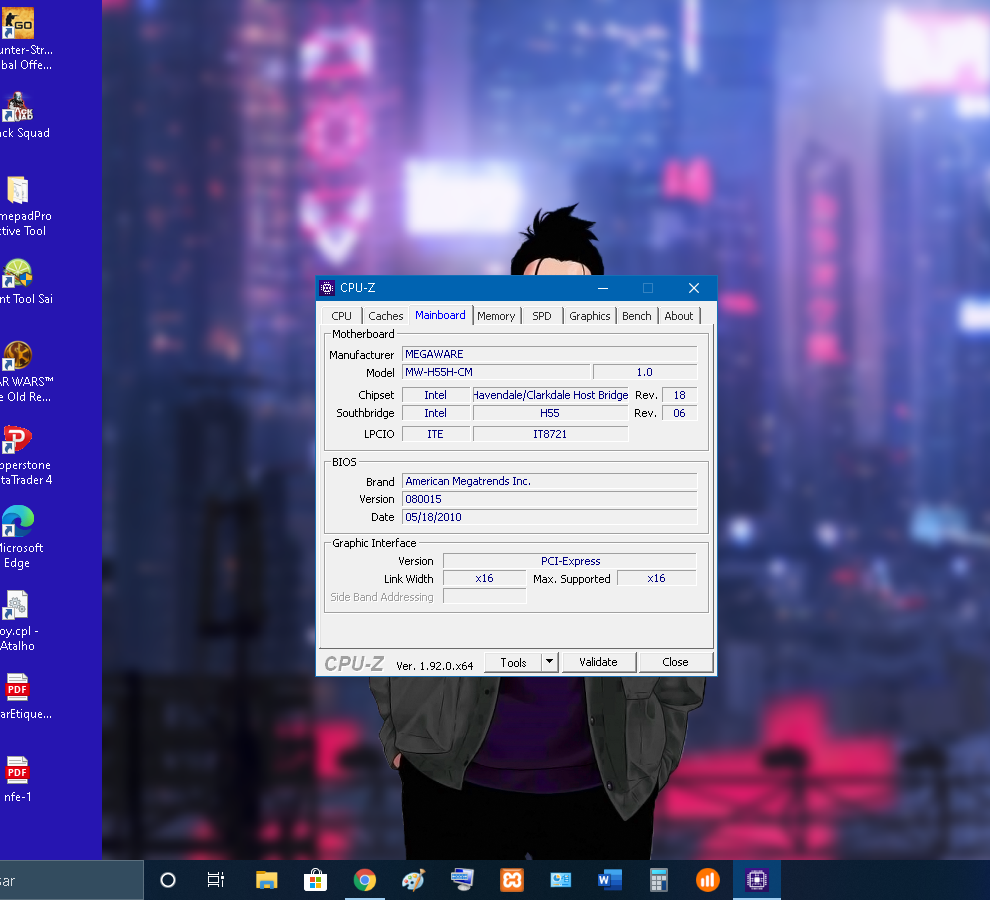Open the About tab
Screen dimensions: 990x900
679,316
